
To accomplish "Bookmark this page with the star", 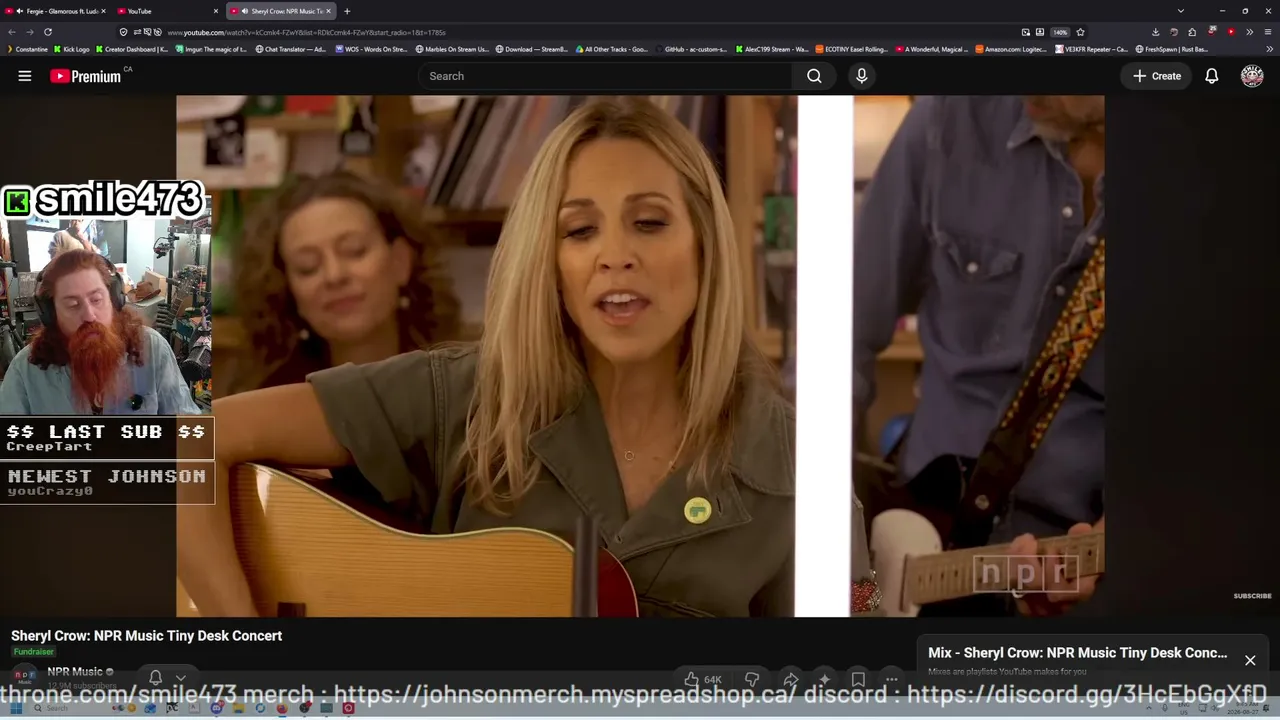I will (x=1080, y=32).
